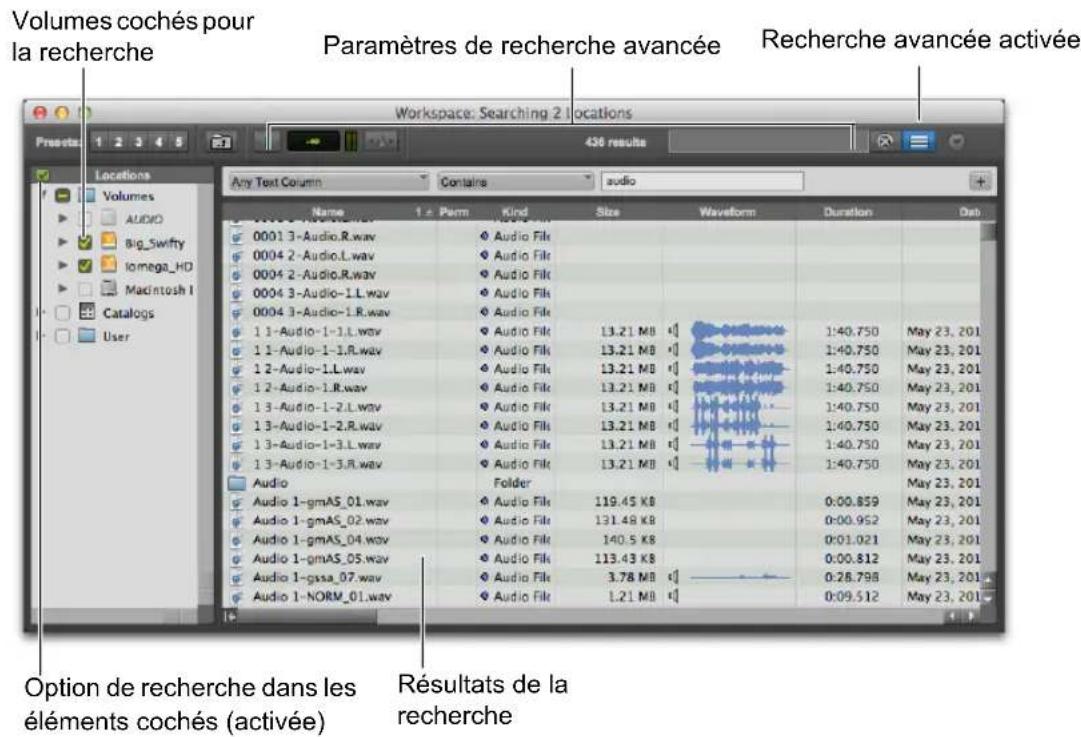Expand the User node
The image size is (1081, 737).
click(x=41, y=336)
